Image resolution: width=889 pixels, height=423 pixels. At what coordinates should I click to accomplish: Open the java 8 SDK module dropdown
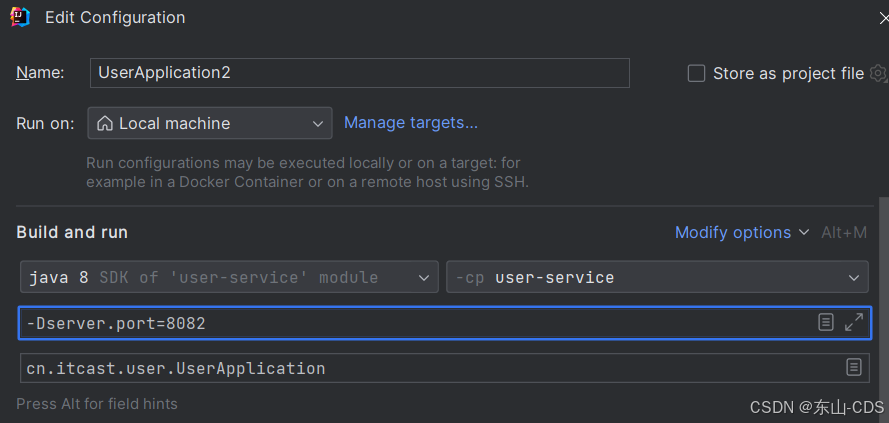pyautogui.click(x=229, y=277)
